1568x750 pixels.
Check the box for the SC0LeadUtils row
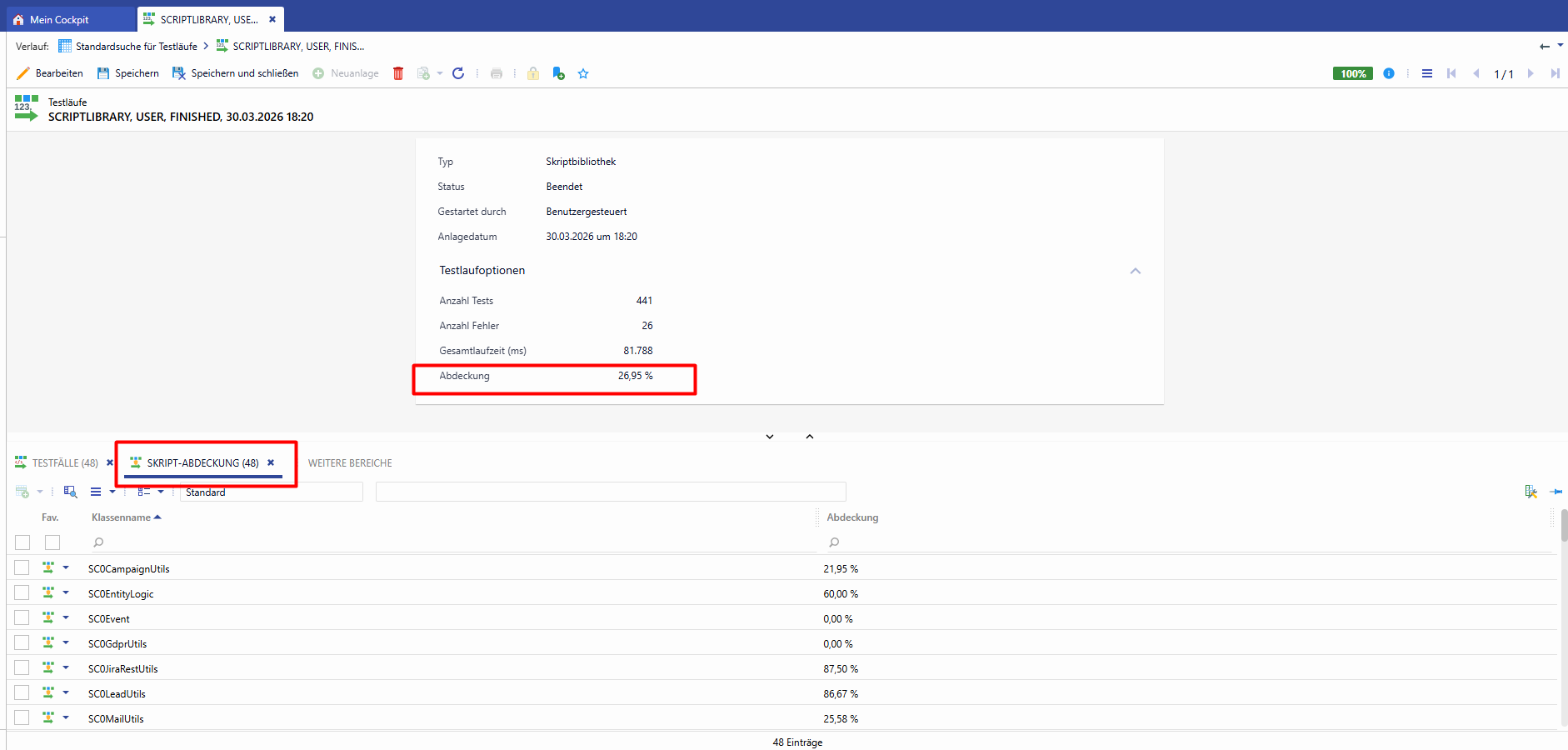click(22, 692)
